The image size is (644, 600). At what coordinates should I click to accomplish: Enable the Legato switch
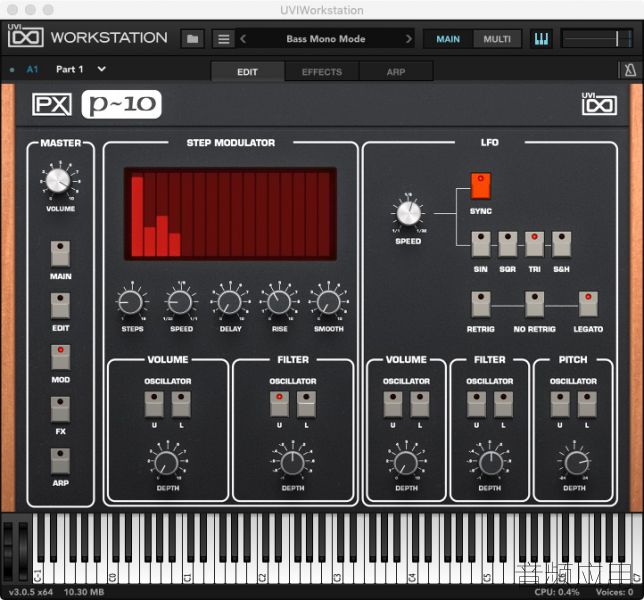[x=588, y=304]
